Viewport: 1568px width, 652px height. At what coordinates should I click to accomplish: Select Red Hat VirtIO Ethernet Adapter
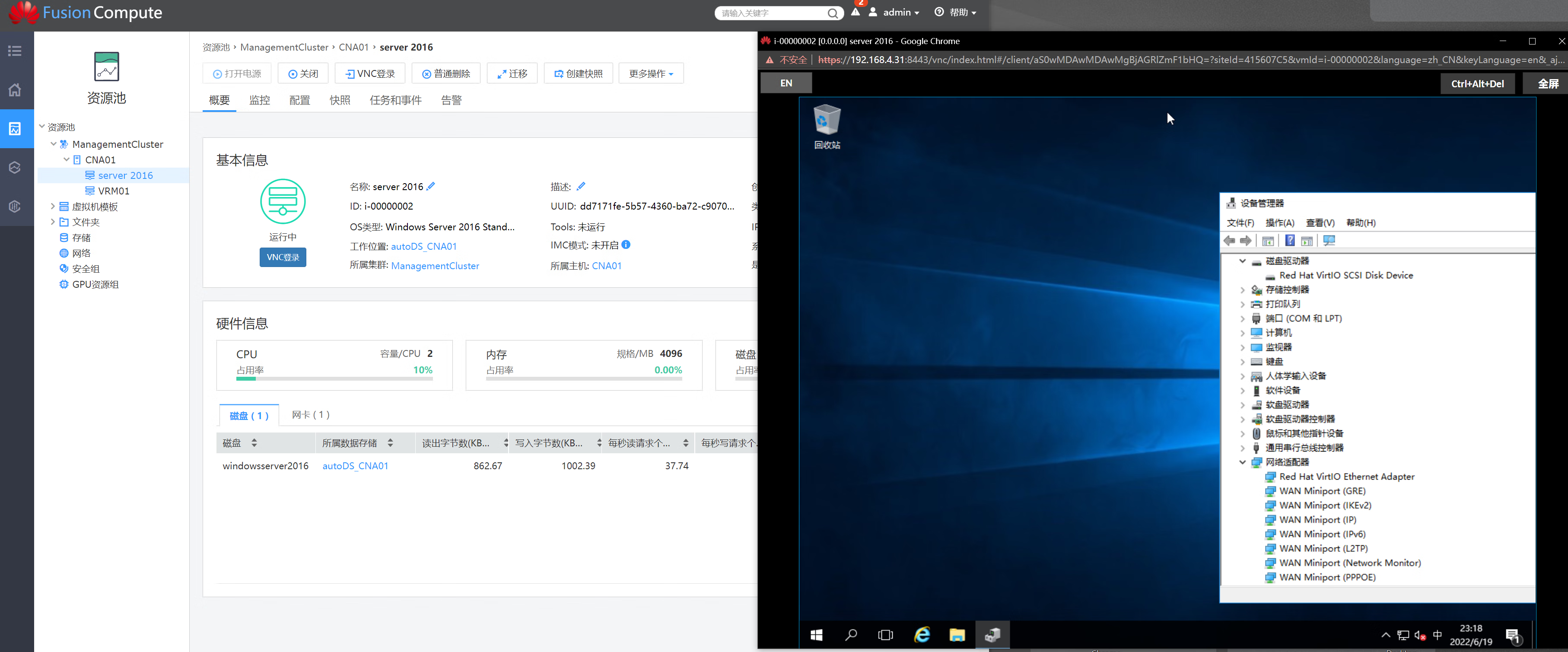click(1346, 477)
